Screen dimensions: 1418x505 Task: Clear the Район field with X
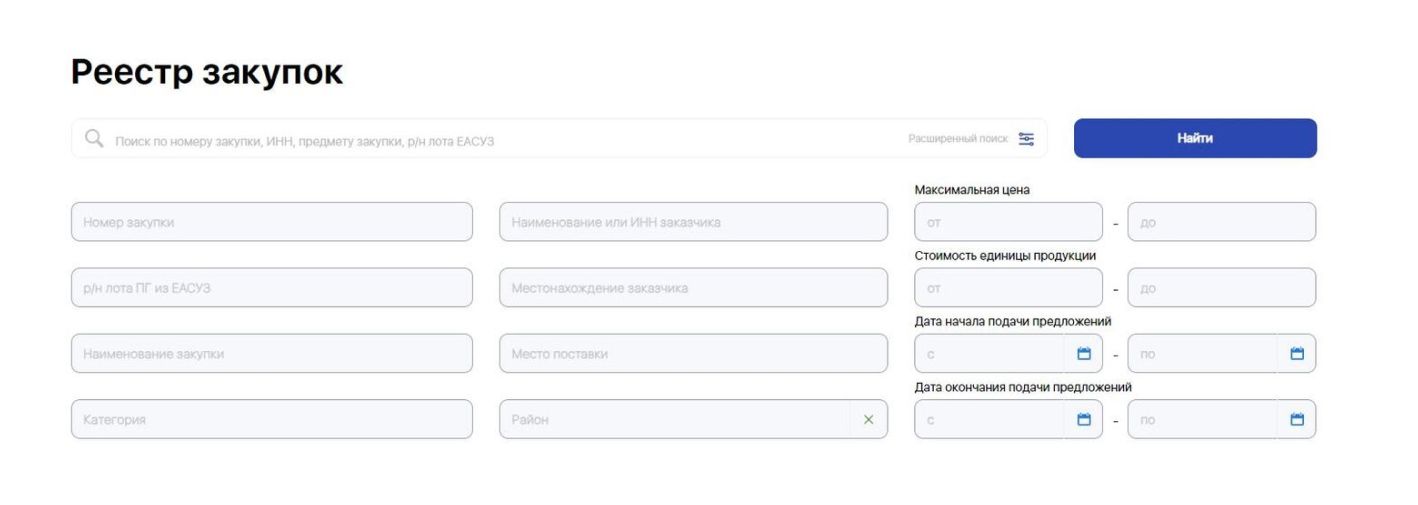click(x=868, y=419)
